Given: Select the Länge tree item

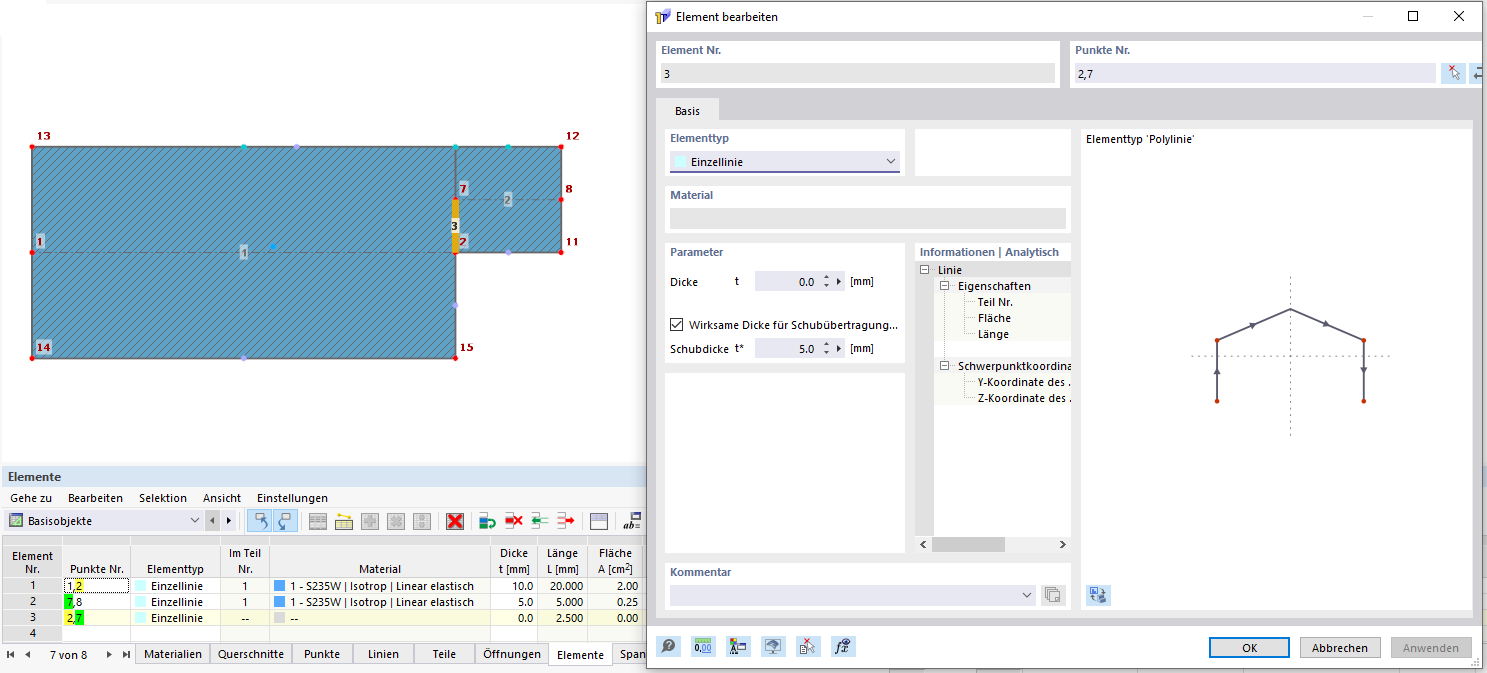Looking at the screenshot, I should tap(993, 334).
